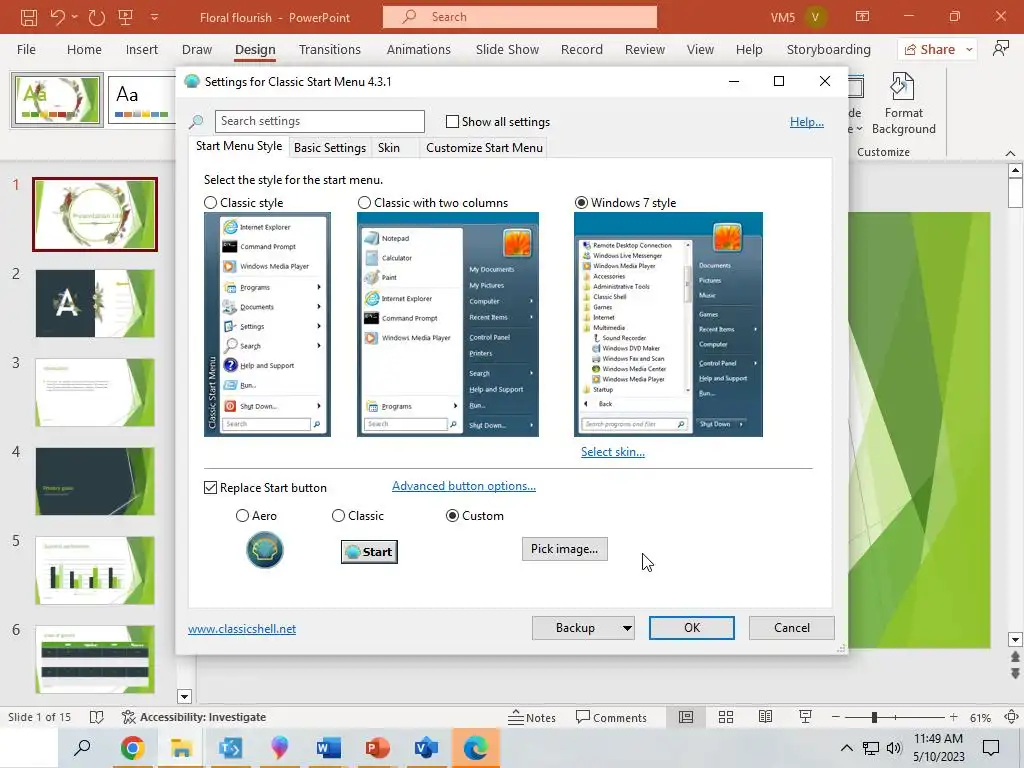This screenshot has width=1024, height=768.
Task: Open the Share dropdown arrow
Action: (969, 50)
